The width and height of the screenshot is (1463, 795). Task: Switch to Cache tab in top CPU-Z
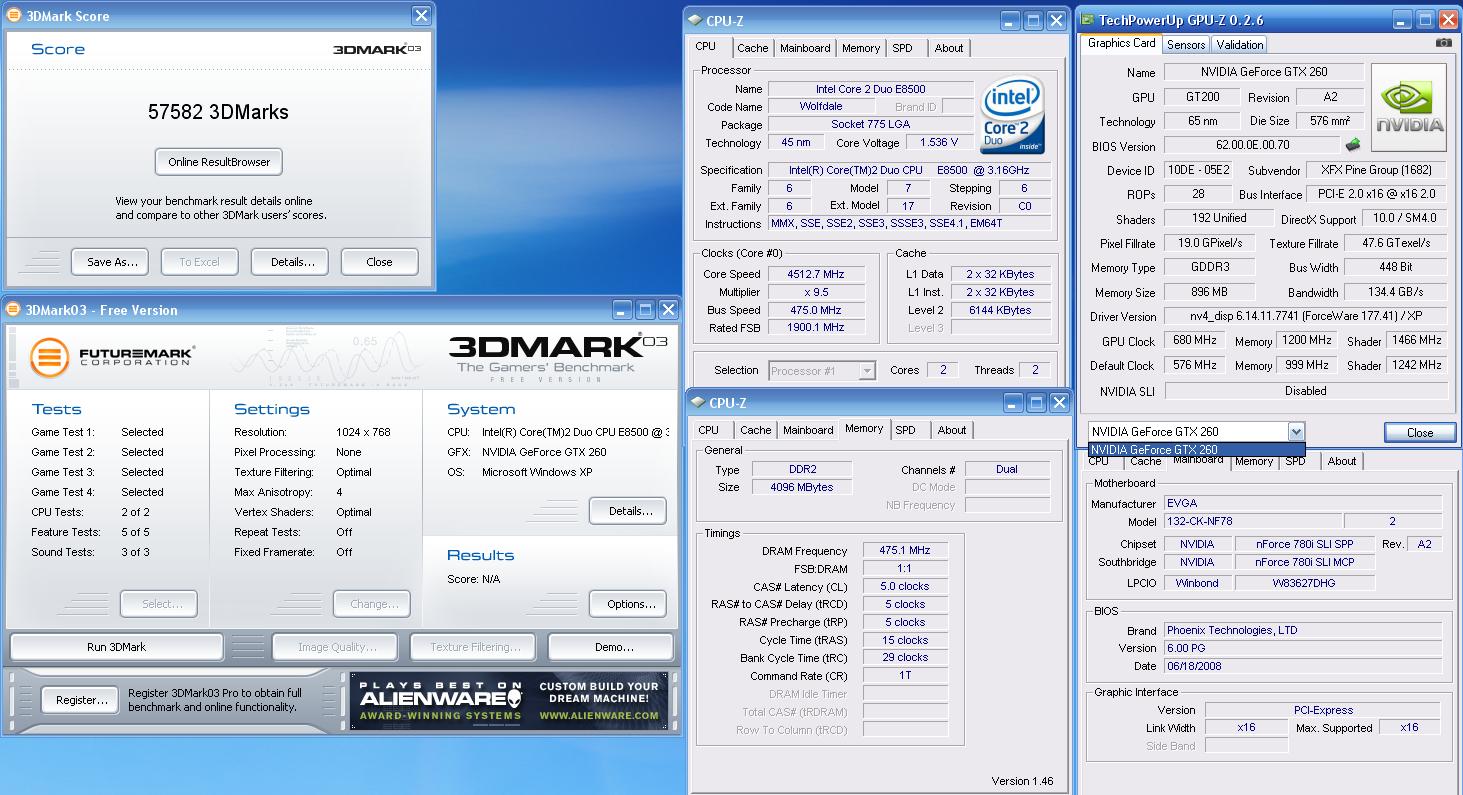coord(753,48)
